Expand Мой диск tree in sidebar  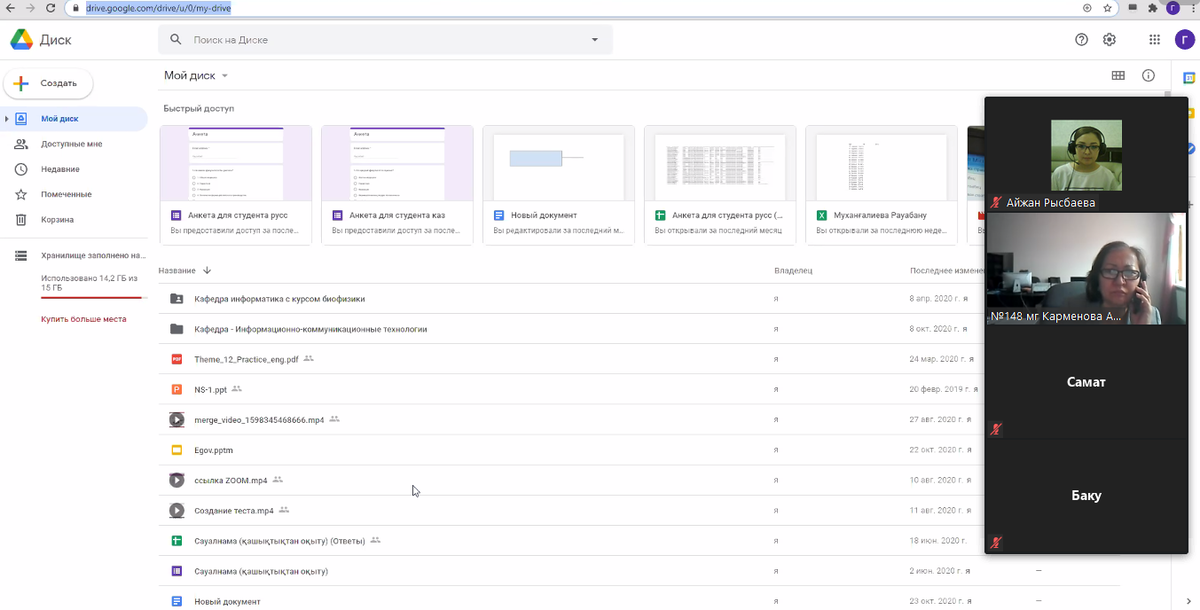click(x=7, y=119)
